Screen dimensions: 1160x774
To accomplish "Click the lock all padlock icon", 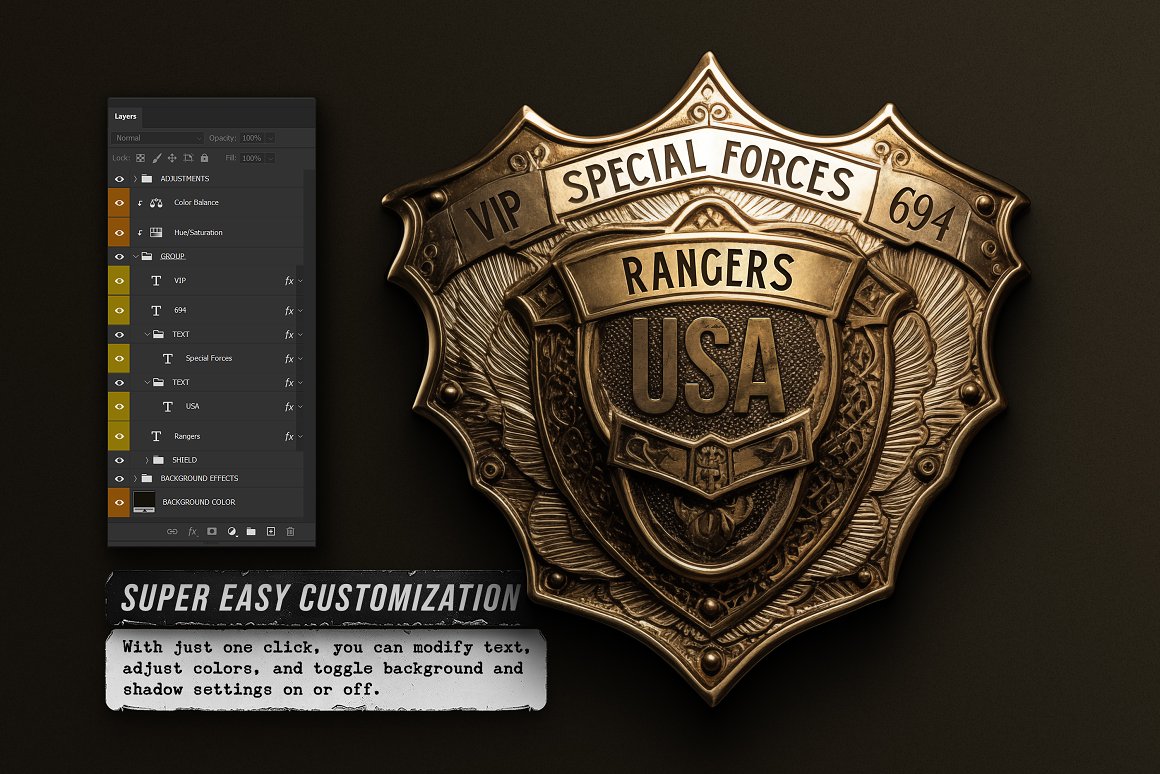I will [x=204, y=158].
